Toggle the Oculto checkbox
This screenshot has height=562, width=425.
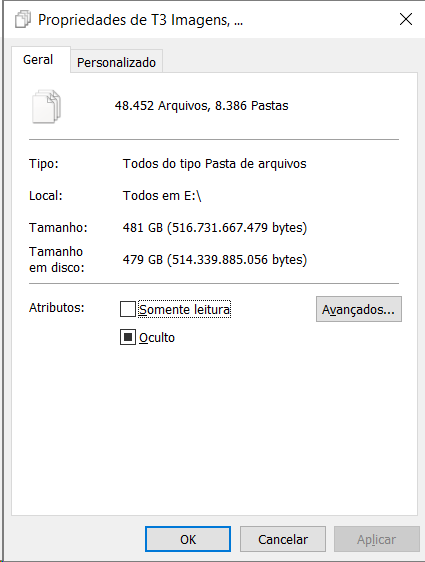pos(128,337)
